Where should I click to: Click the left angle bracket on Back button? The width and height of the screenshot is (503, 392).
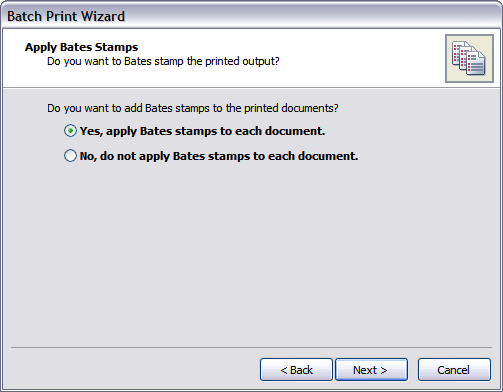[284, 370]
